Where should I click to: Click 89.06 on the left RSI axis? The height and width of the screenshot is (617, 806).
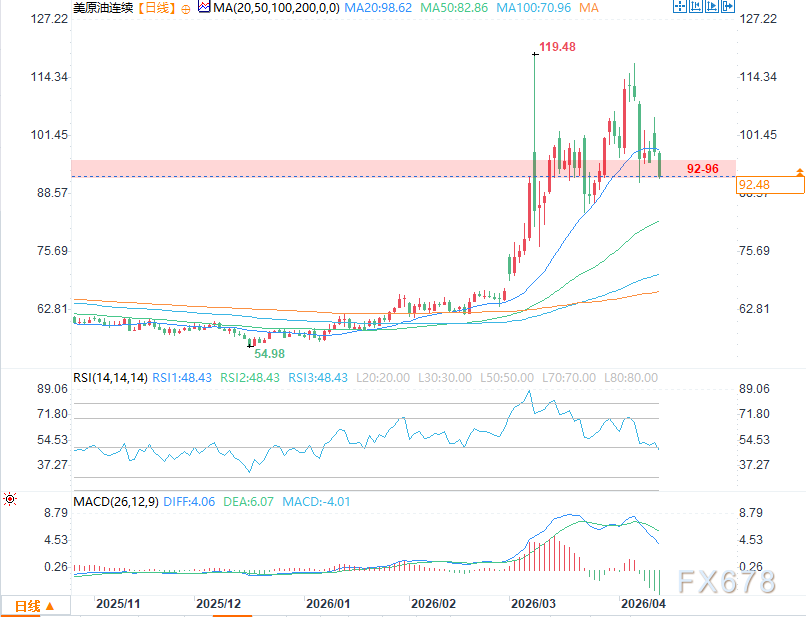pos(52,389)
